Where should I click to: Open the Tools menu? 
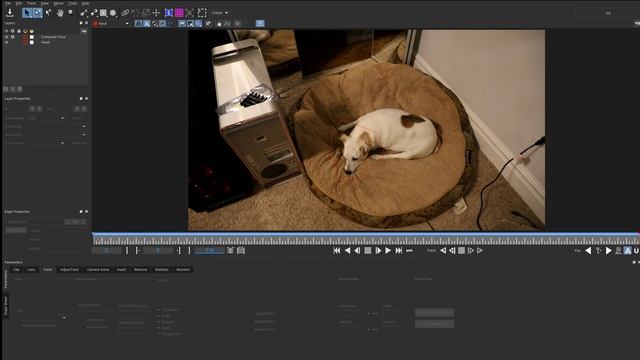pos(72,3)
